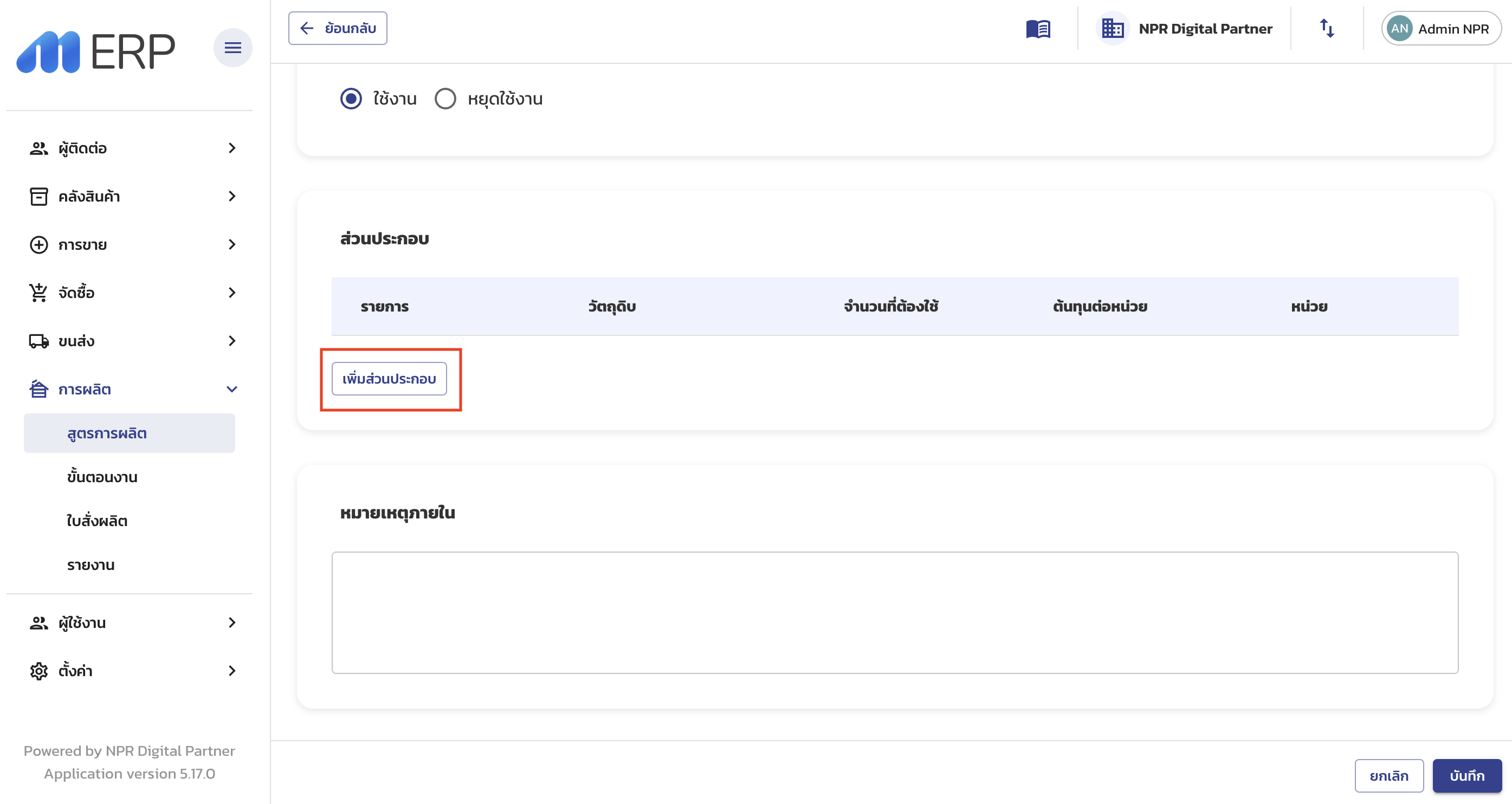The image size is (1512, 804).
Task: Click the ขนส่ง truck icon
Action: point(38,341)
